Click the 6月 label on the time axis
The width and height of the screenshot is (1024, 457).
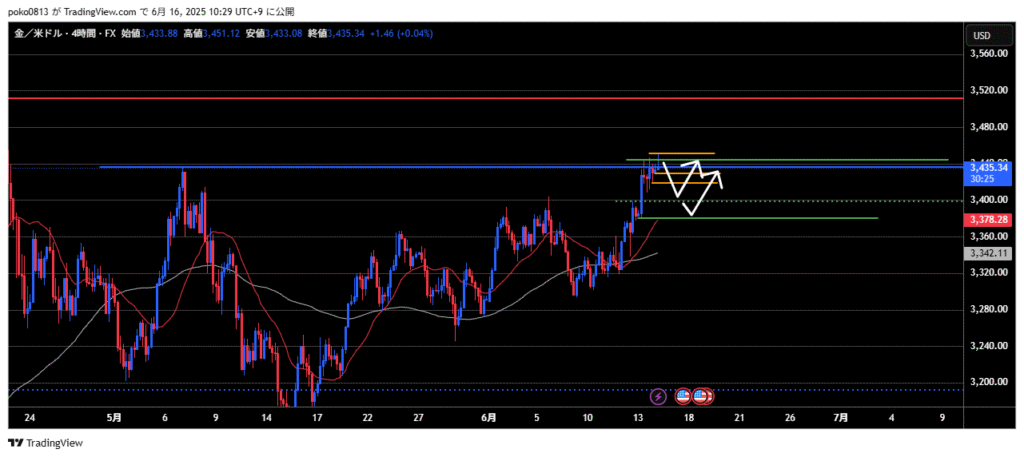point(486,418)
